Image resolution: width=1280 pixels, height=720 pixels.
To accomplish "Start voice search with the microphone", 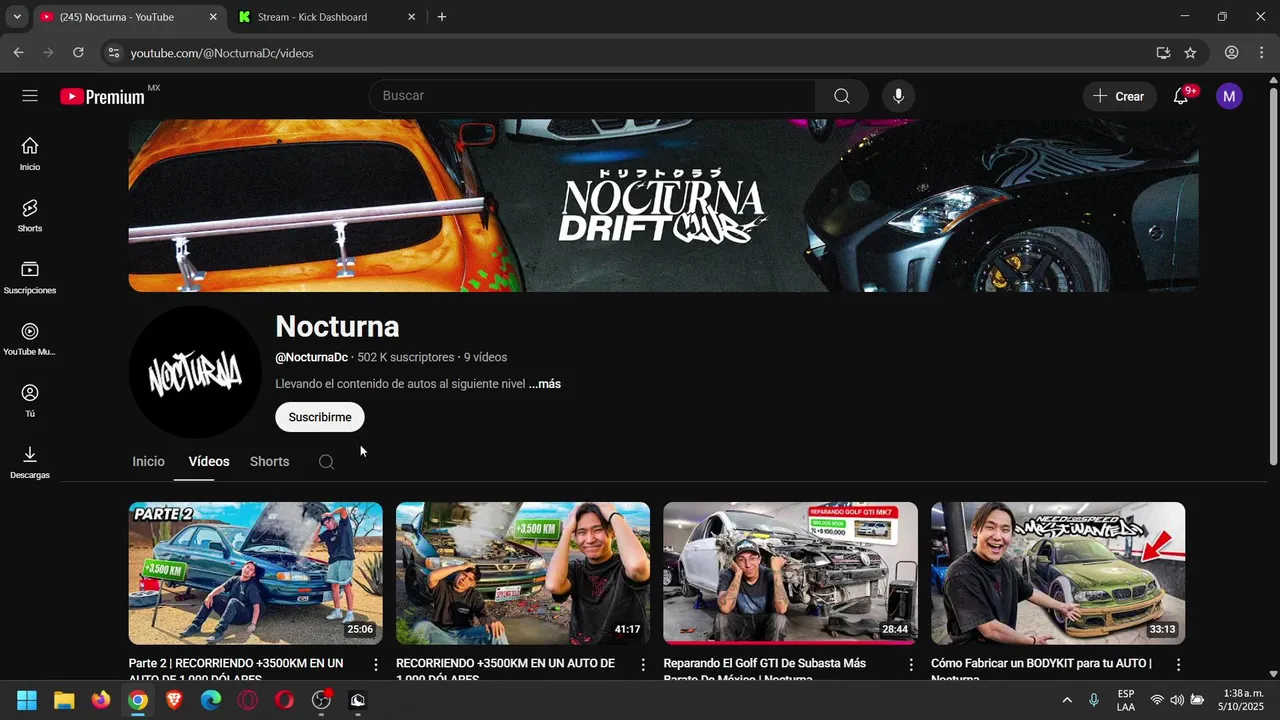I will point(898,96).
